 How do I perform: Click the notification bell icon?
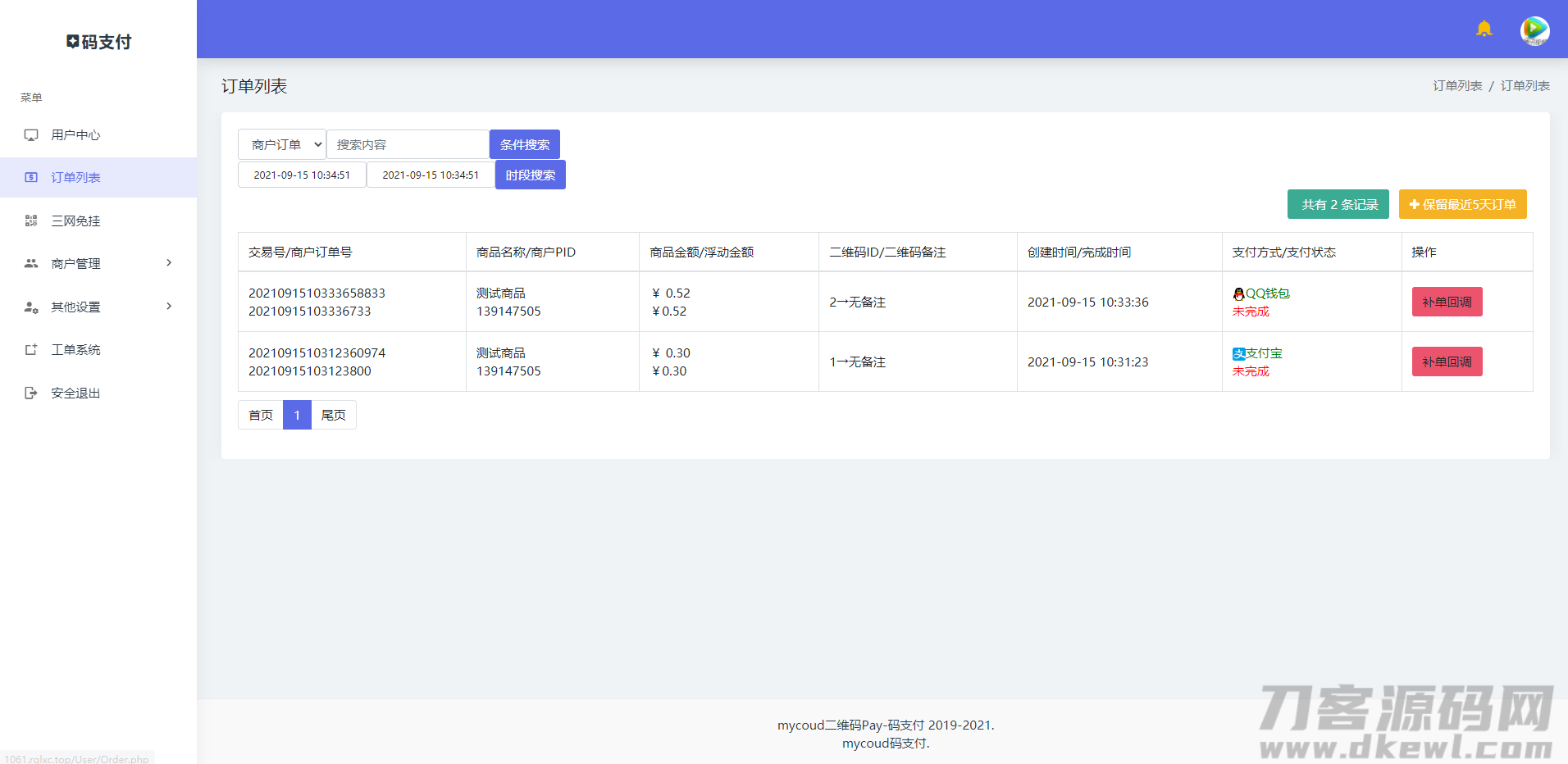[1484, 30]
